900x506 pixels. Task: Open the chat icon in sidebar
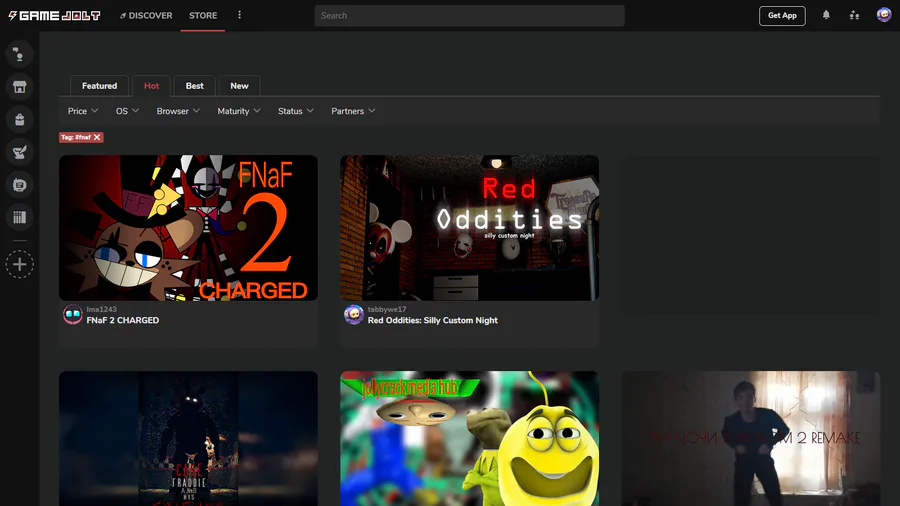click(x=20, y=55)
